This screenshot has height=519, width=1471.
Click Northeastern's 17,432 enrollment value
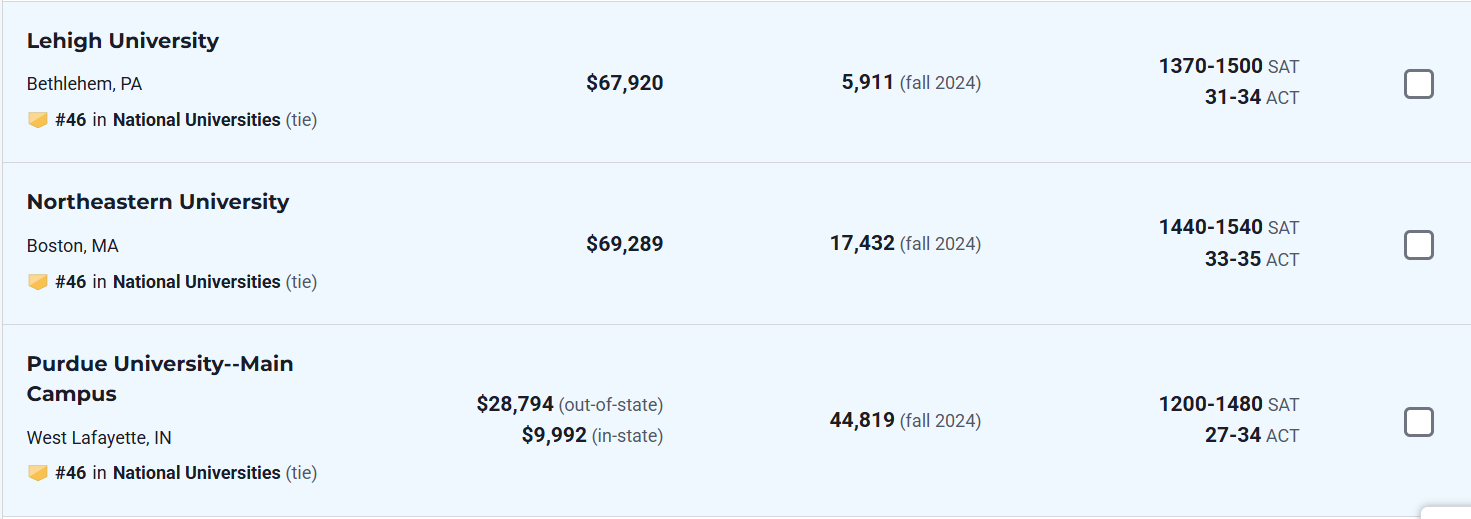point(861,243)
